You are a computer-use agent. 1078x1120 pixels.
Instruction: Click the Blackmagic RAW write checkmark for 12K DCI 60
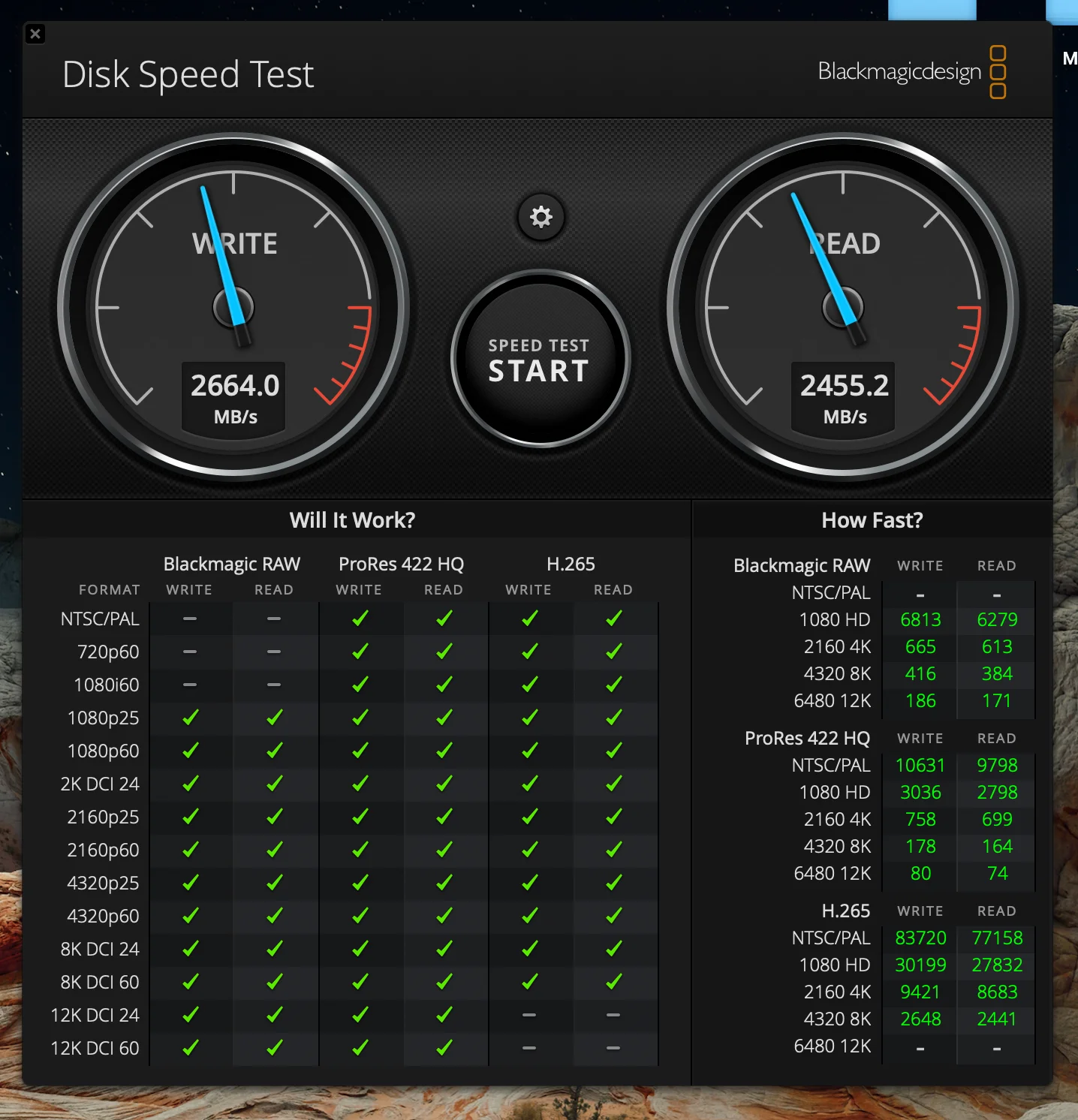[x=190, y=1048]
